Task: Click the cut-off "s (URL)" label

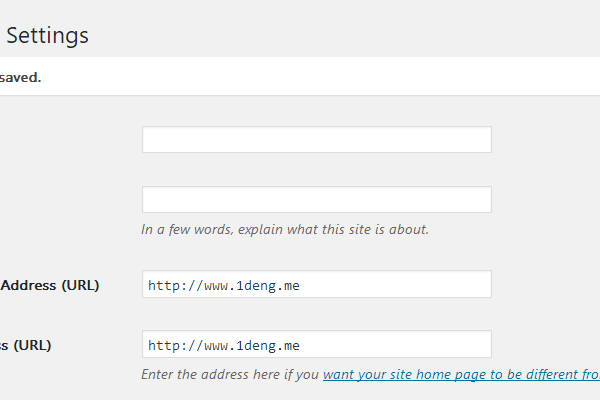Action: pos(26,345)
